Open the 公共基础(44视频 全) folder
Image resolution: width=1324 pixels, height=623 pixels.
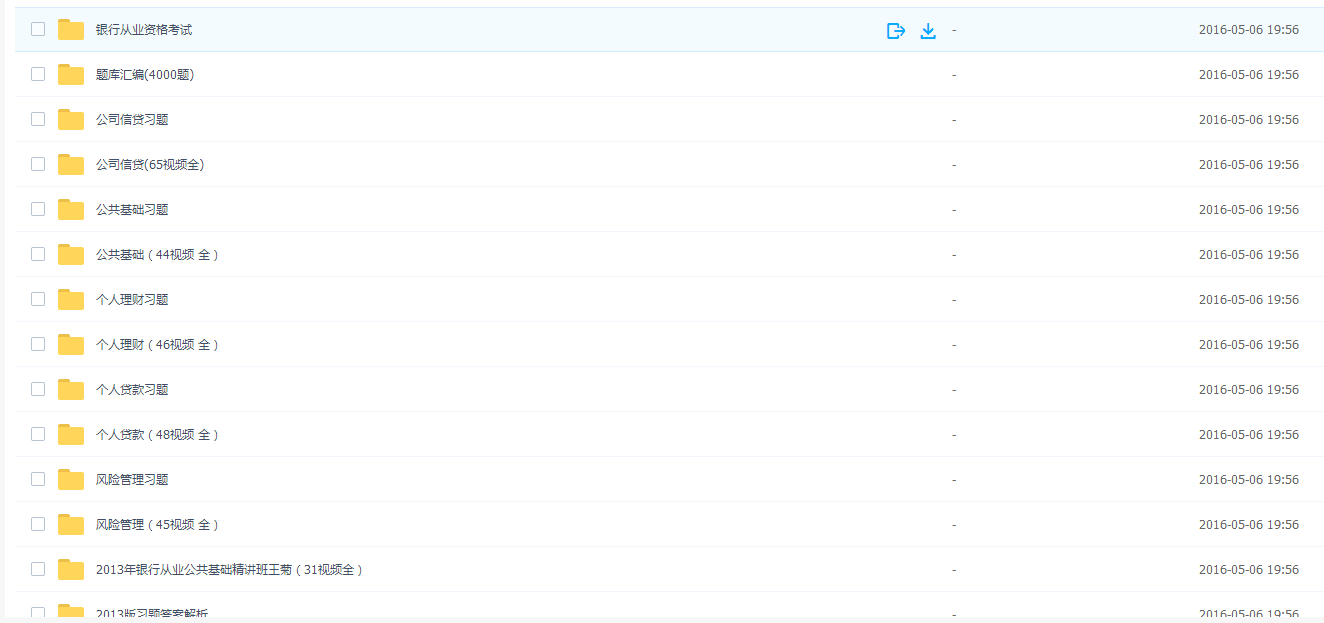[x=157, y=255]
